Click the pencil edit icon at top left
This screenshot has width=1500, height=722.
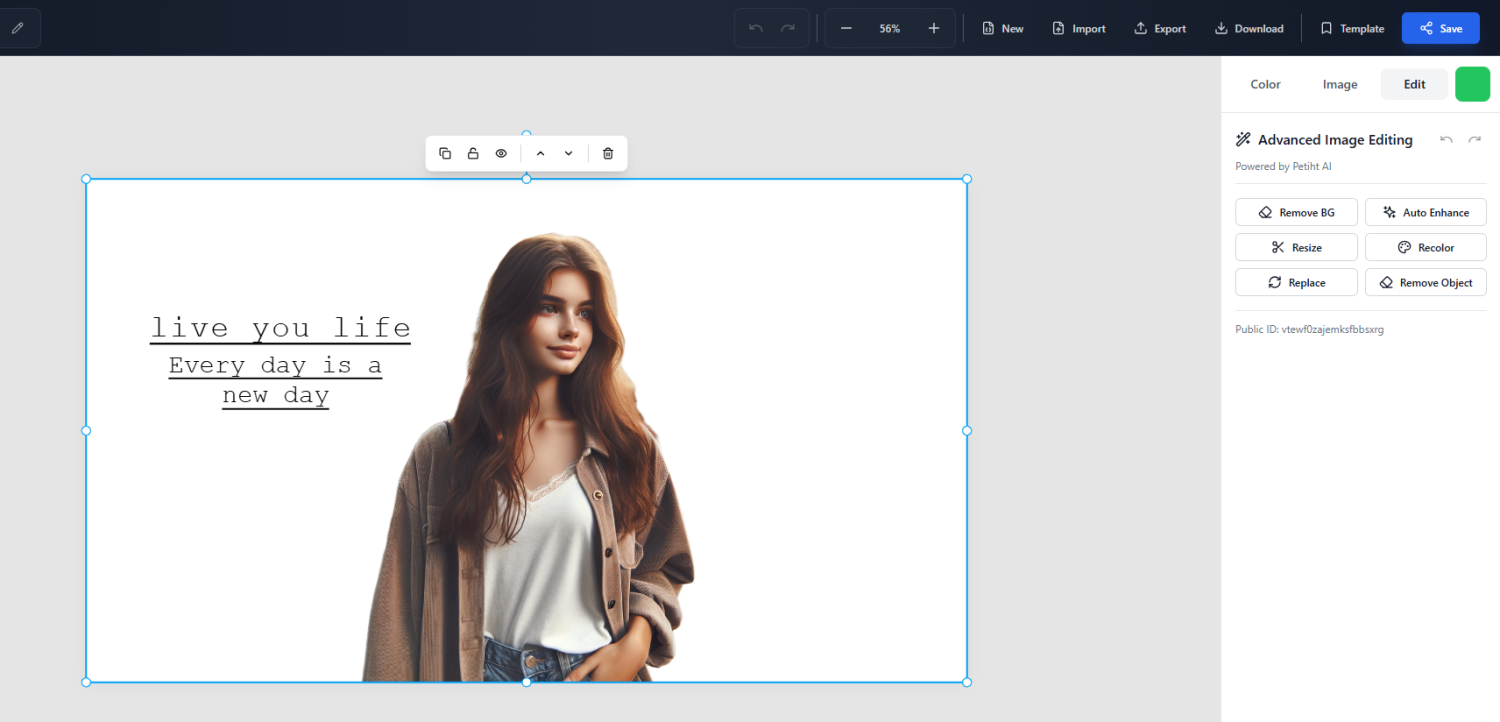pos(17,28)
